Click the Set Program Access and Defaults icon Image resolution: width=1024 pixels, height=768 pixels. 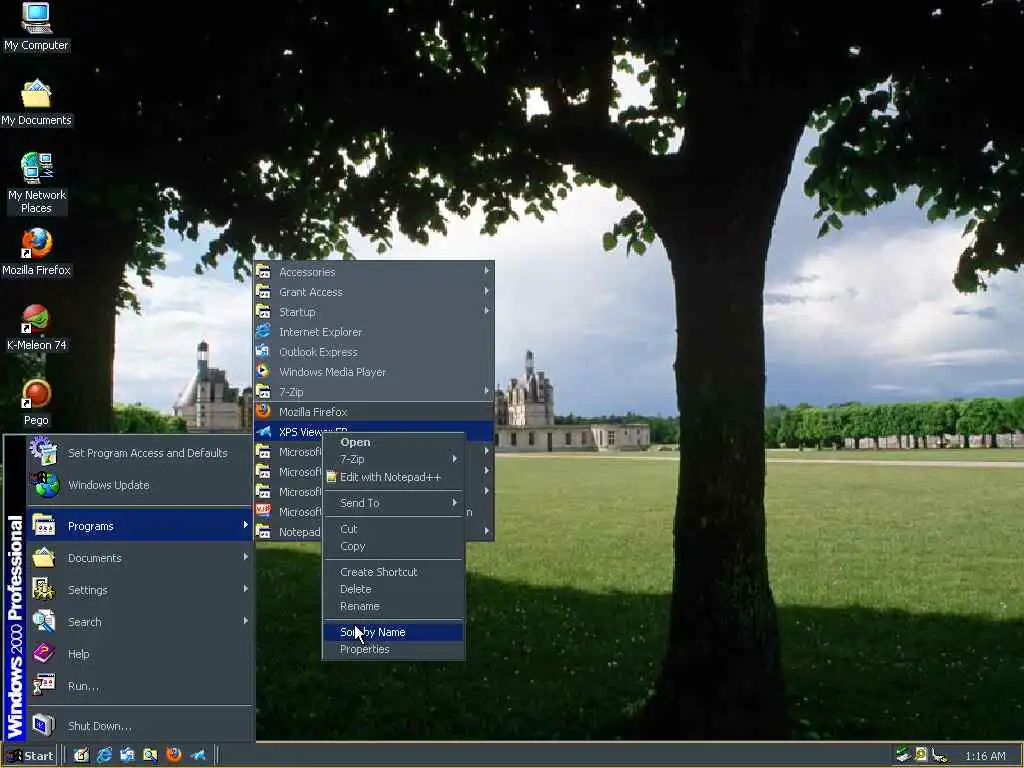pos(44,452)
